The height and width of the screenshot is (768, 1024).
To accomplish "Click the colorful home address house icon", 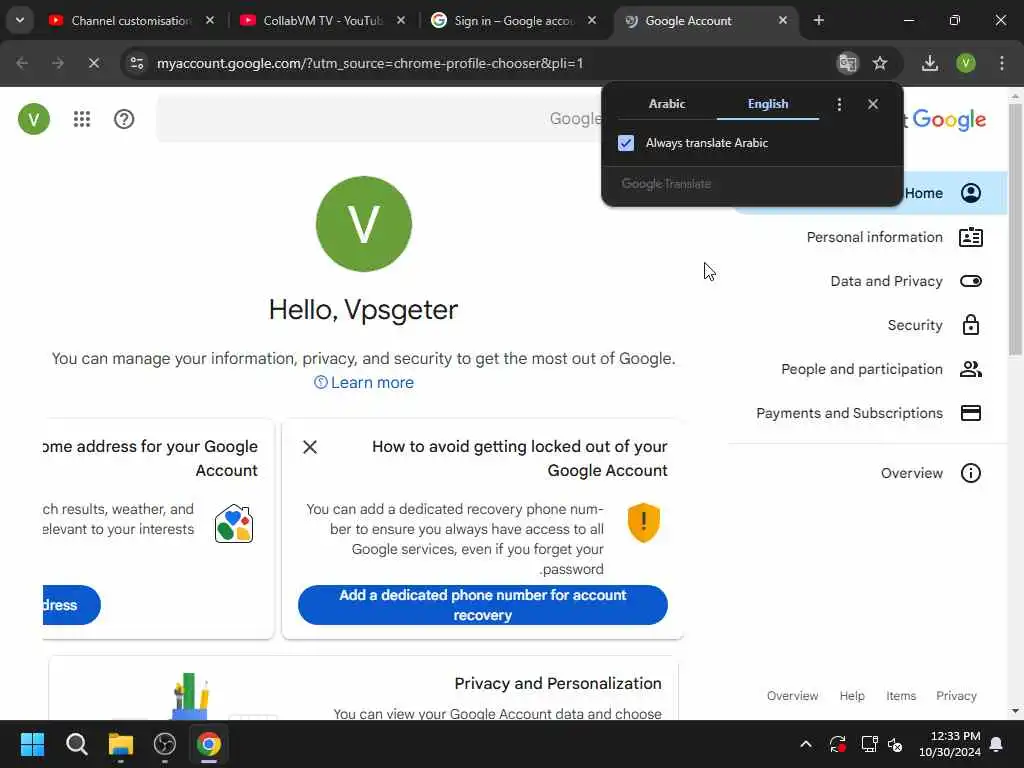I will pyautogui.click(x=234, y=524).
